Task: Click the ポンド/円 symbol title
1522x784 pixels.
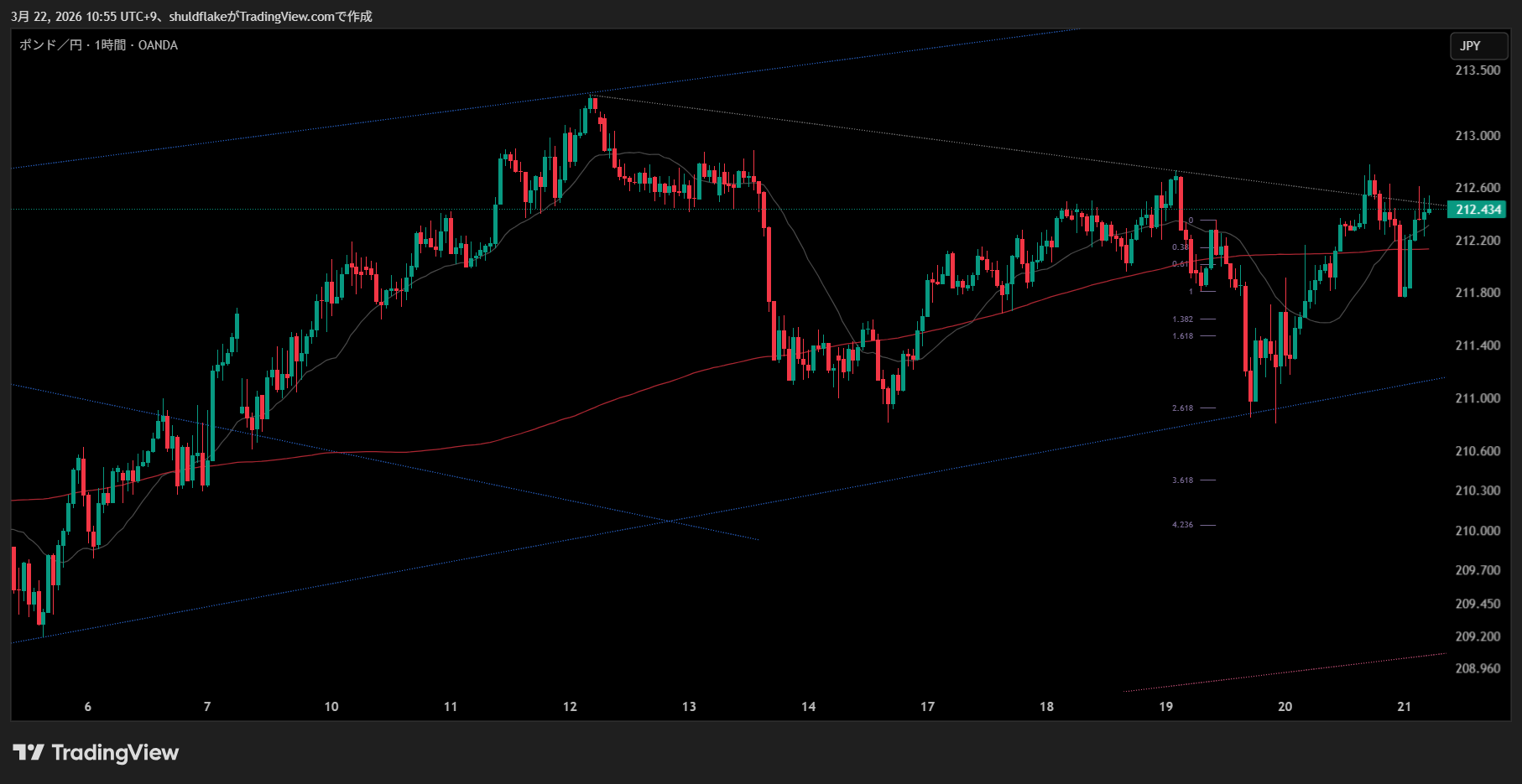Action: click(50, 45)
